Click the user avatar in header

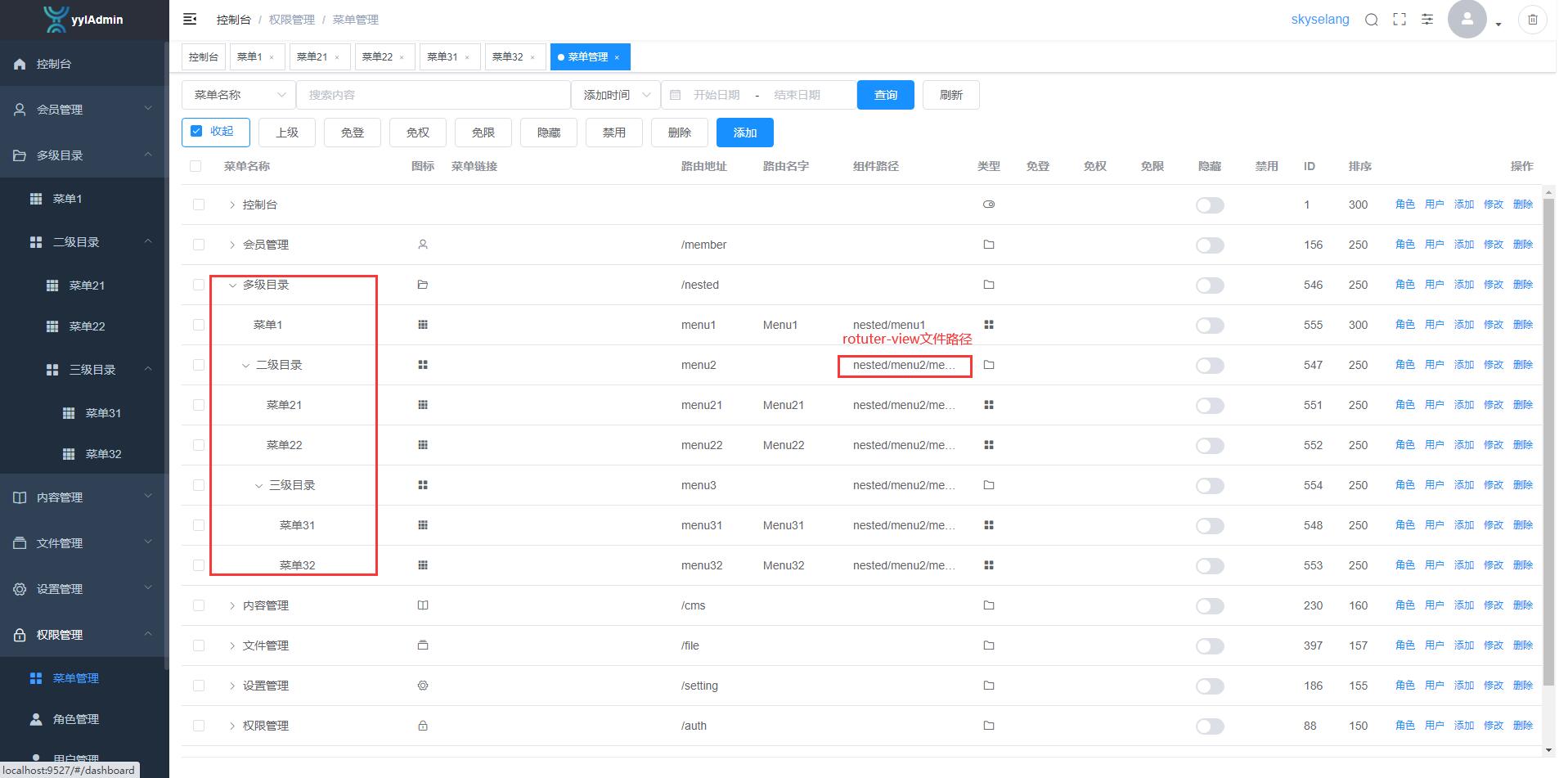coord(1467,19)
